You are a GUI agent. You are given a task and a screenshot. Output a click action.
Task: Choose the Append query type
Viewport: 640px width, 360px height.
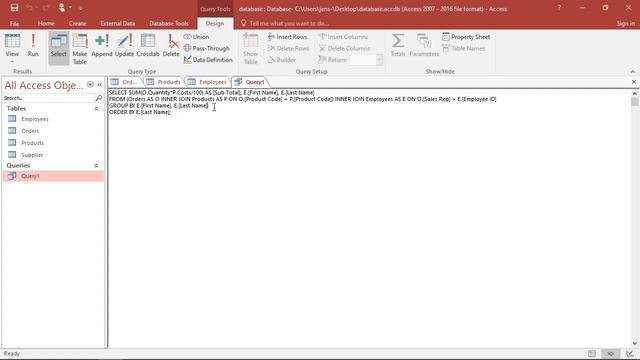click(102, 45)
